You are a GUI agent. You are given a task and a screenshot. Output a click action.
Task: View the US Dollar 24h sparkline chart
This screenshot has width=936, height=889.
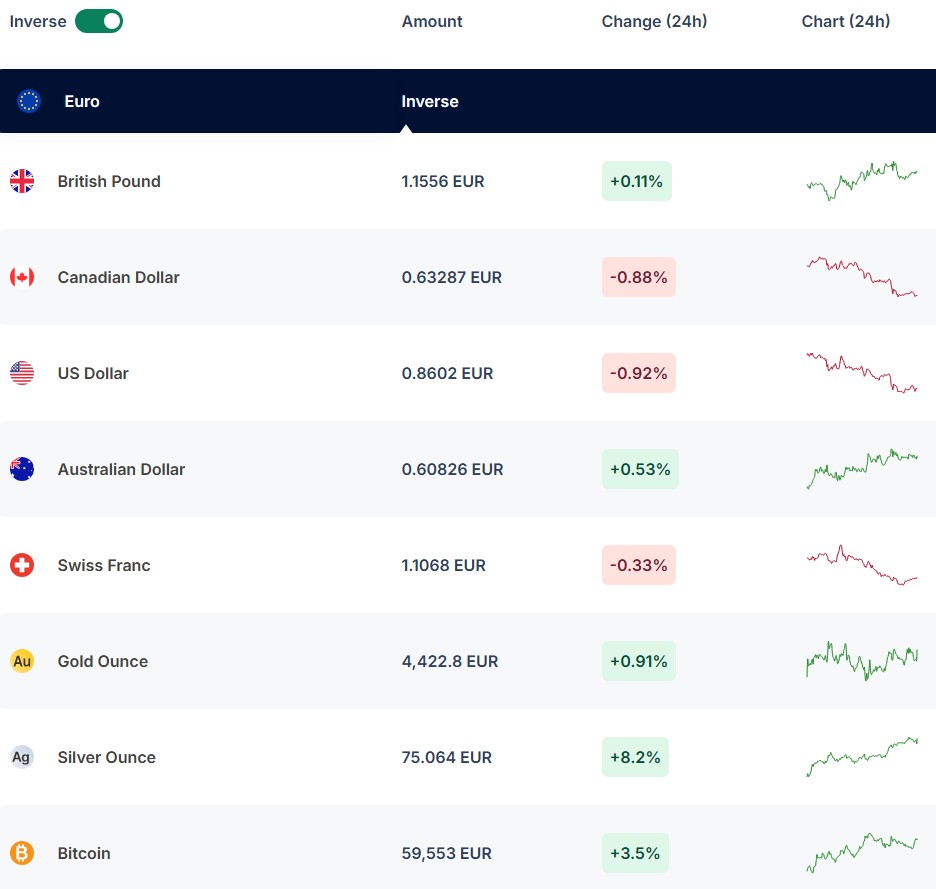pos(862,373)
